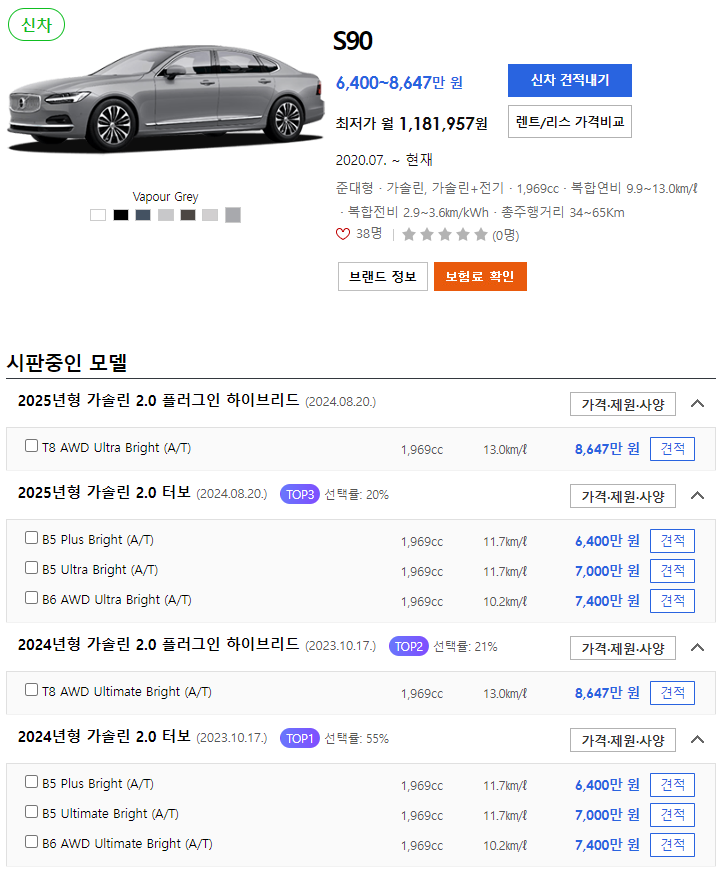Tick the B6 AWD Ultimate Bright checkbox
The width and height of the screenshot is (726, 877).
pyautogui.click(x=31, y=842)
